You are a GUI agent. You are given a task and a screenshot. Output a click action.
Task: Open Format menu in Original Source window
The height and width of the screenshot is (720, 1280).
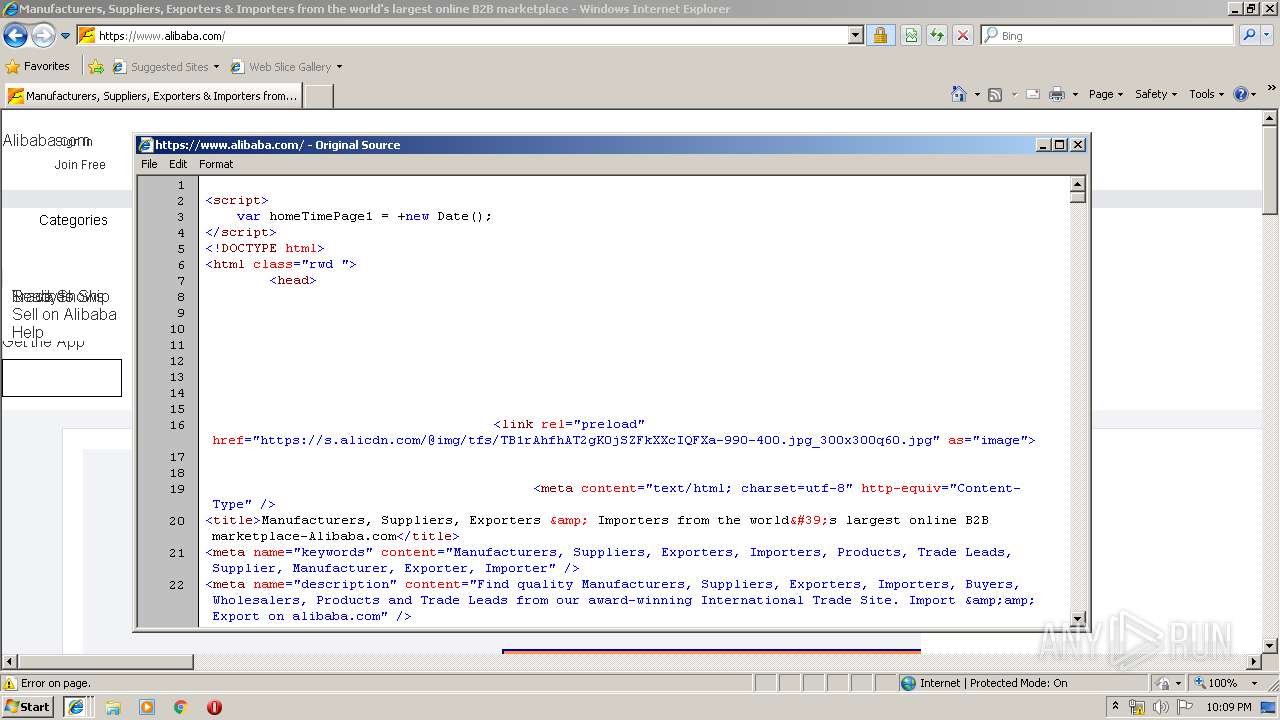tap(216, 164)
